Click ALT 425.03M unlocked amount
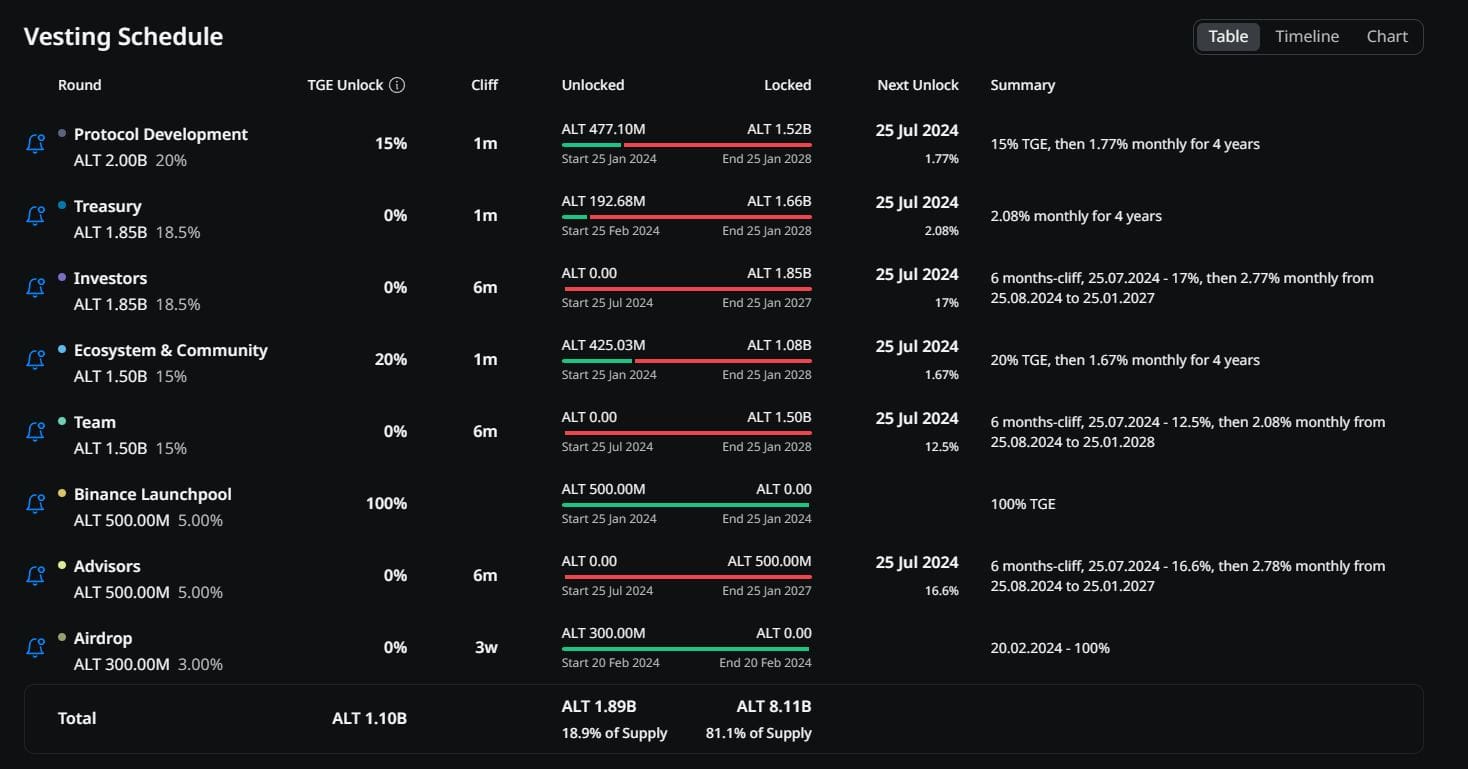This screenshot has width=1468, height=769. (604, 345)
